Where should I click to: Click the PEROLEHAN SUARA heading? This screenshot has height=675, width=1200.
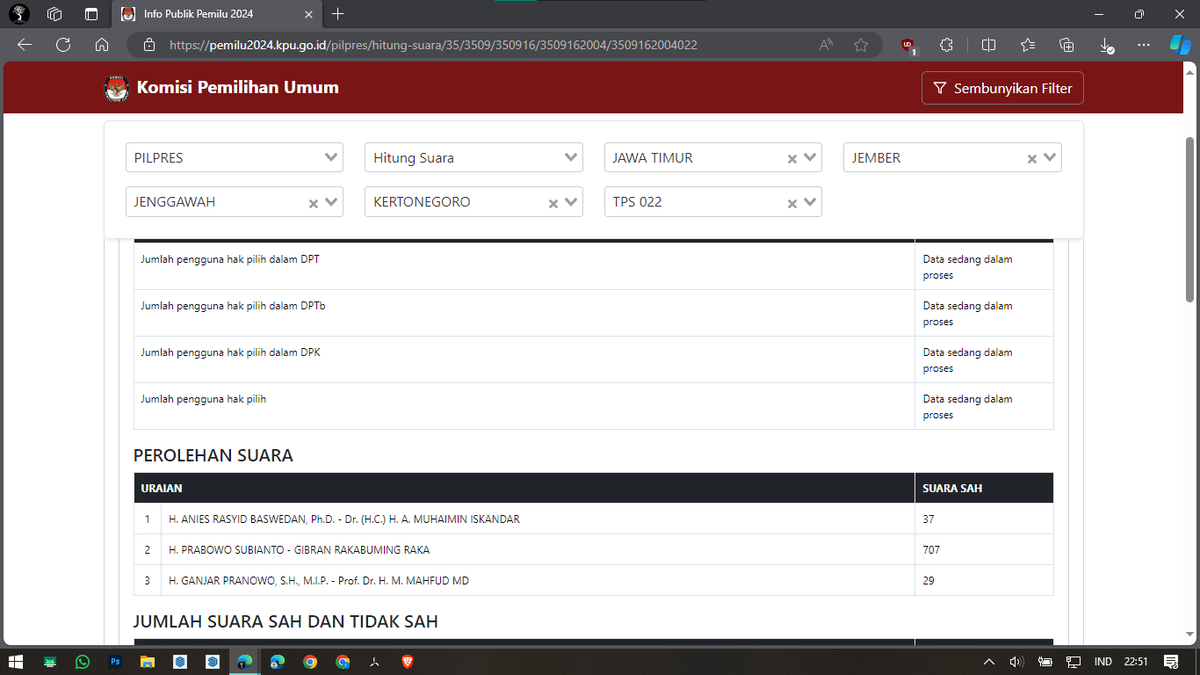(x=213, y=455)
